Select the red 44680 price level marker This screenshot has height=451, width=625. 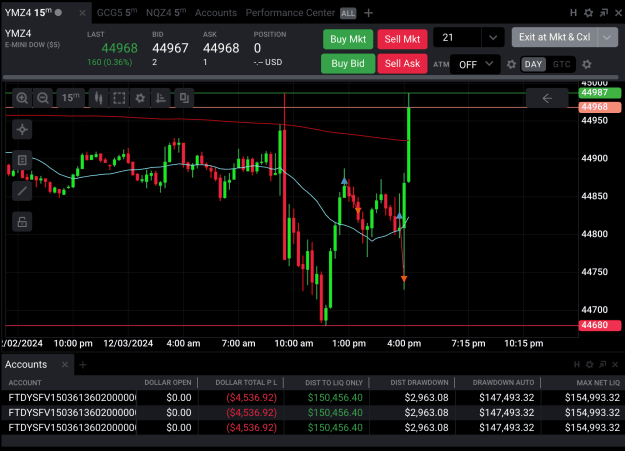(599, 325)
